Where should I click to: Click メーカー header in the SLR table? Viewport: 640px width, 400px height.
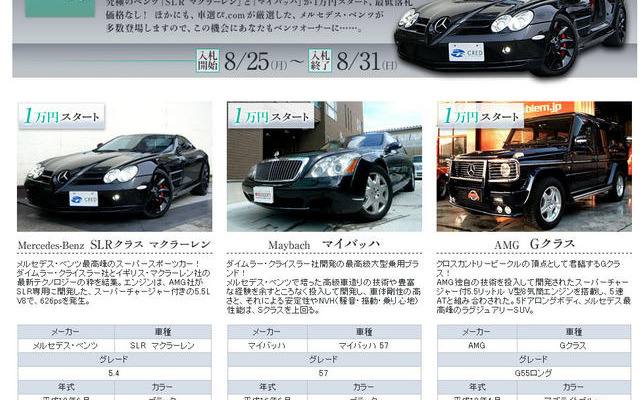pyautogui.click(x=66, y=331)
